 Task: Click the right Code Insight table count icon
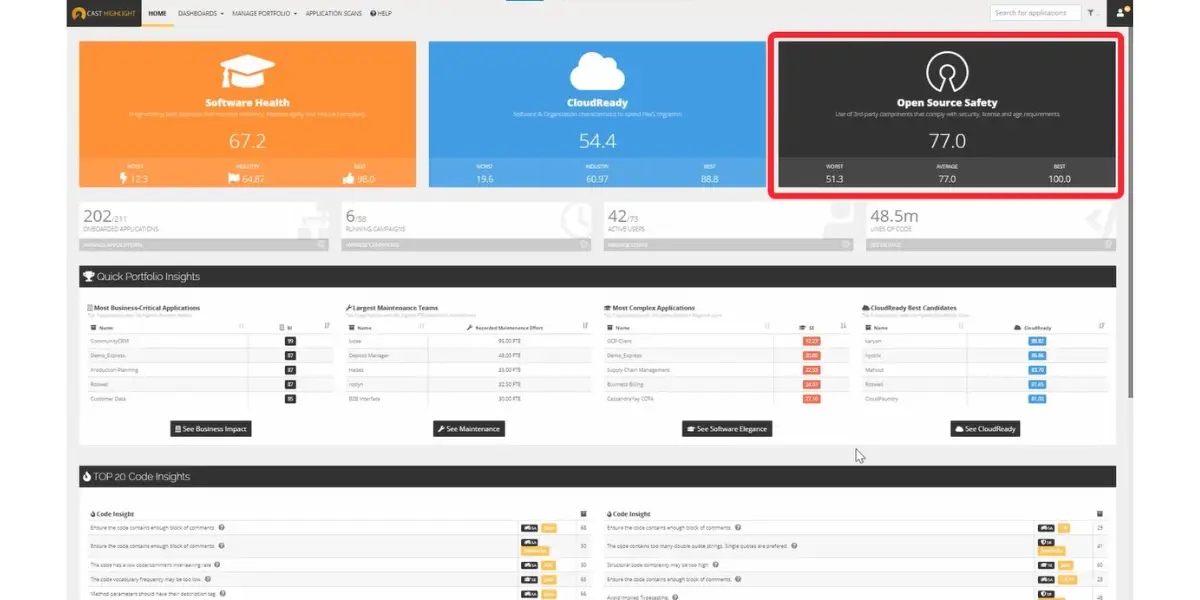click(x=1101, y=514)
